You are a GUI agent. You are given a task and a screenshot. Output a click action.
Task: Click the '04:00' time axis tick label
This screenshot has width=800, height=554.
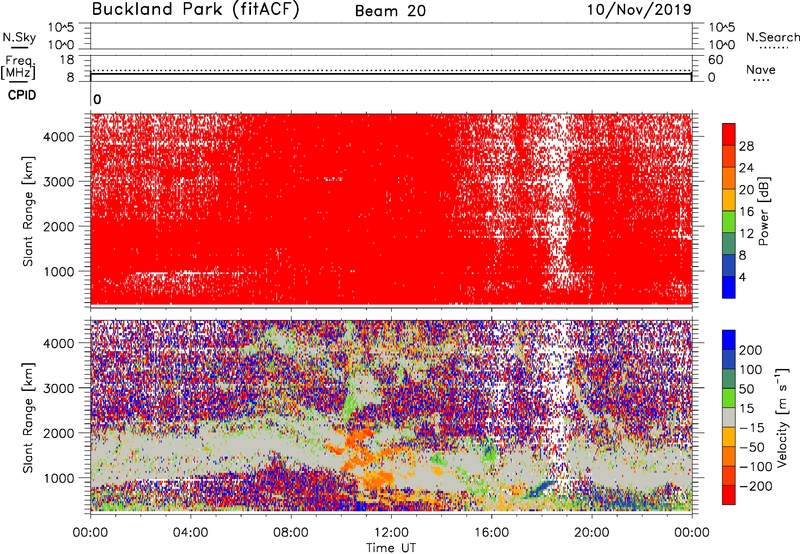(191, 533)
